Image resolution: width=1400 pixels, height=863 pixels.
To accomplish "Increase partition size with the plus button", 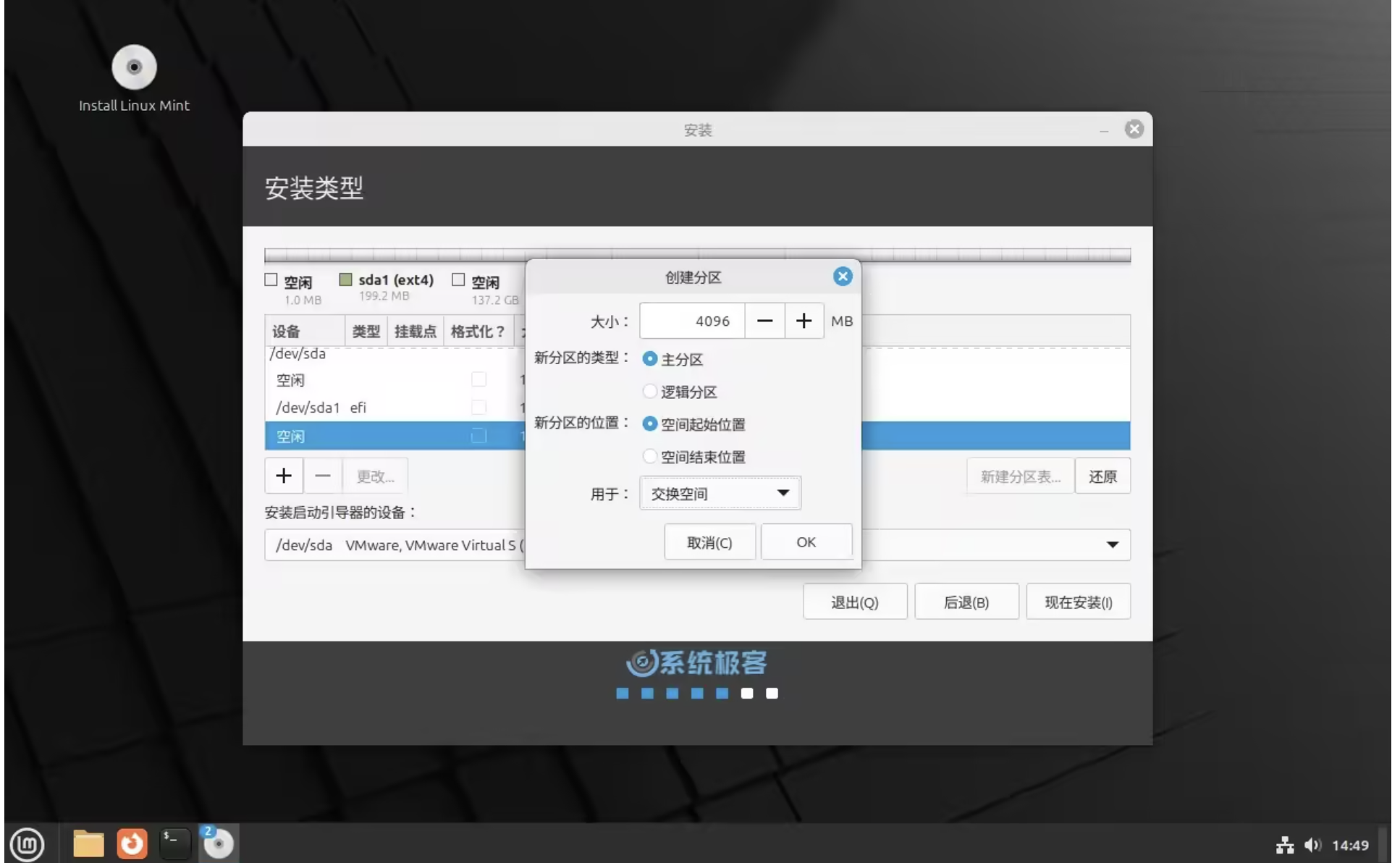I will point(804,321).
